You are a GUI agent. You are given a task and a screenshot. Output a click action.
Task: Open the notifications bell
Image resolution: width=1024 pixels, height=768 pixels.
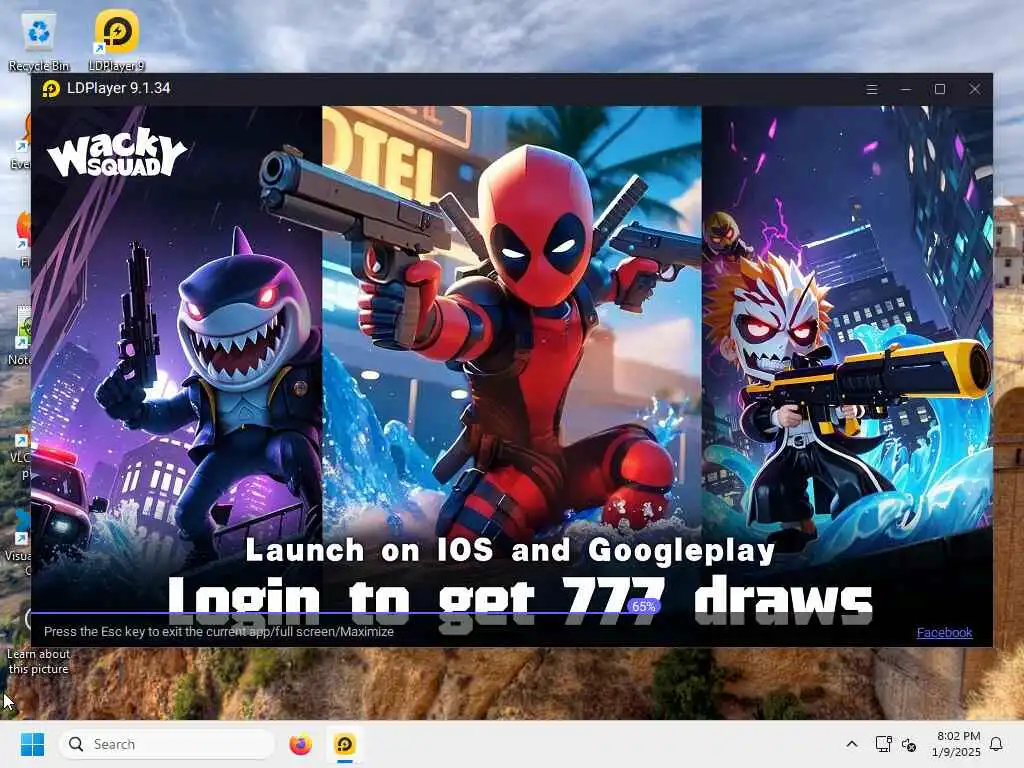click(x=996, y=744)
